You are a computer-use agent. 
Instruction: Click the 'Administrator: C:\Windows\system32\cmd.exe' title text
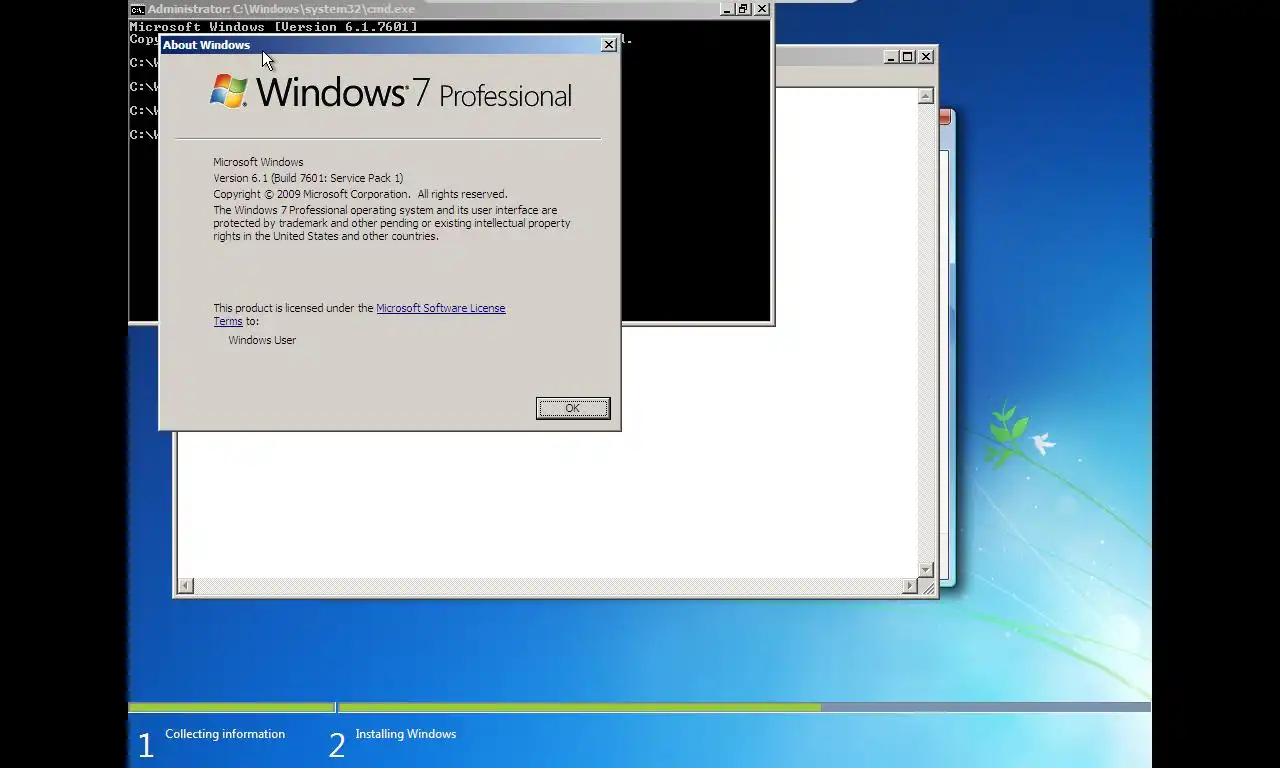coord(281,9)
